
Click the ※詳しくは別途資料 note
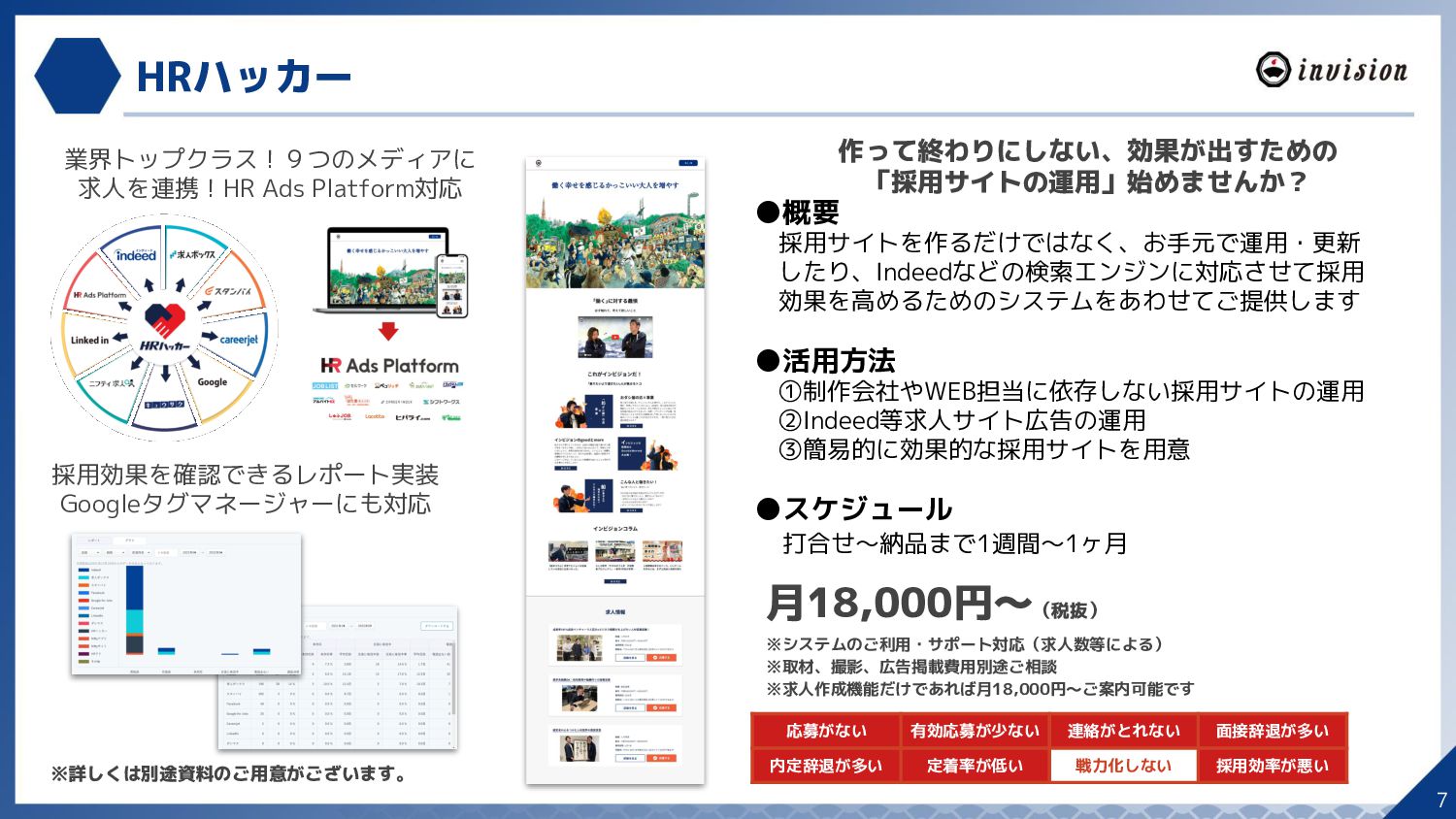click(x=229, y=773)
